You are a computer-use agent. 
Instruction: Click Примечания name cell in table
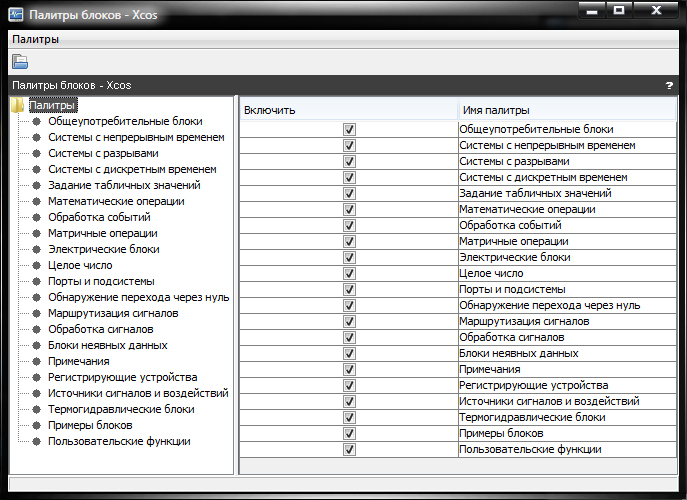567,369
